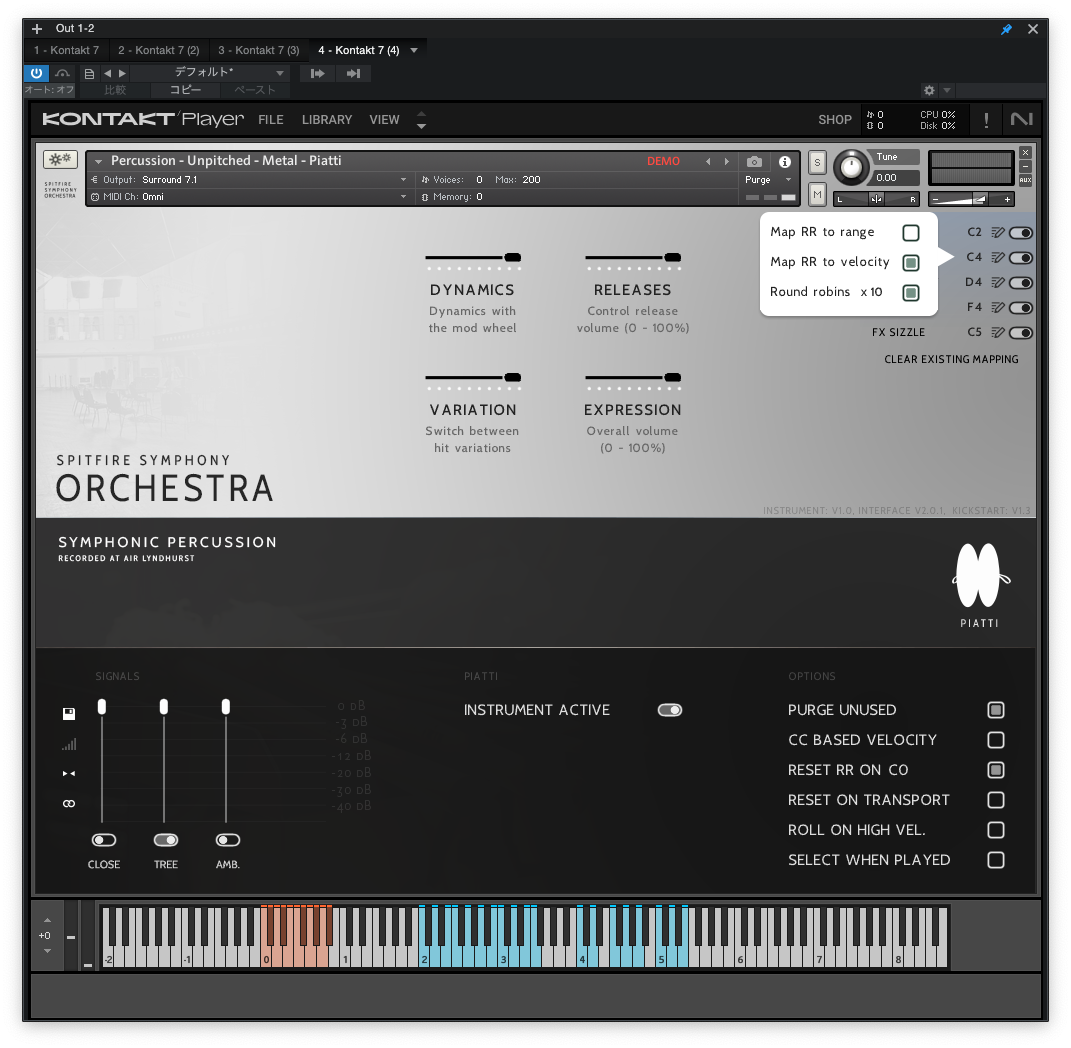This screenshot has width=1071, height=1048.
Task: Click the edit icon beside C2
Action: point(998,233)
